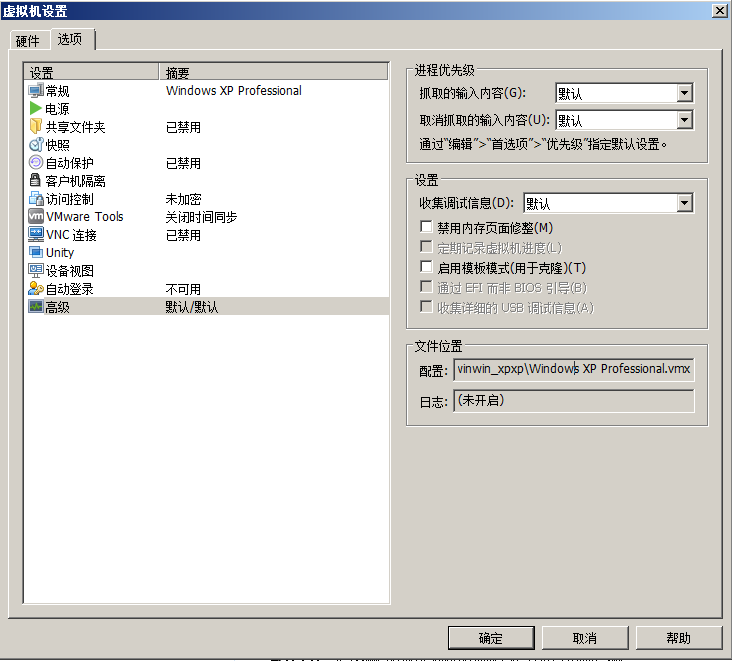Select the 访问控制 access control icon

35,199
